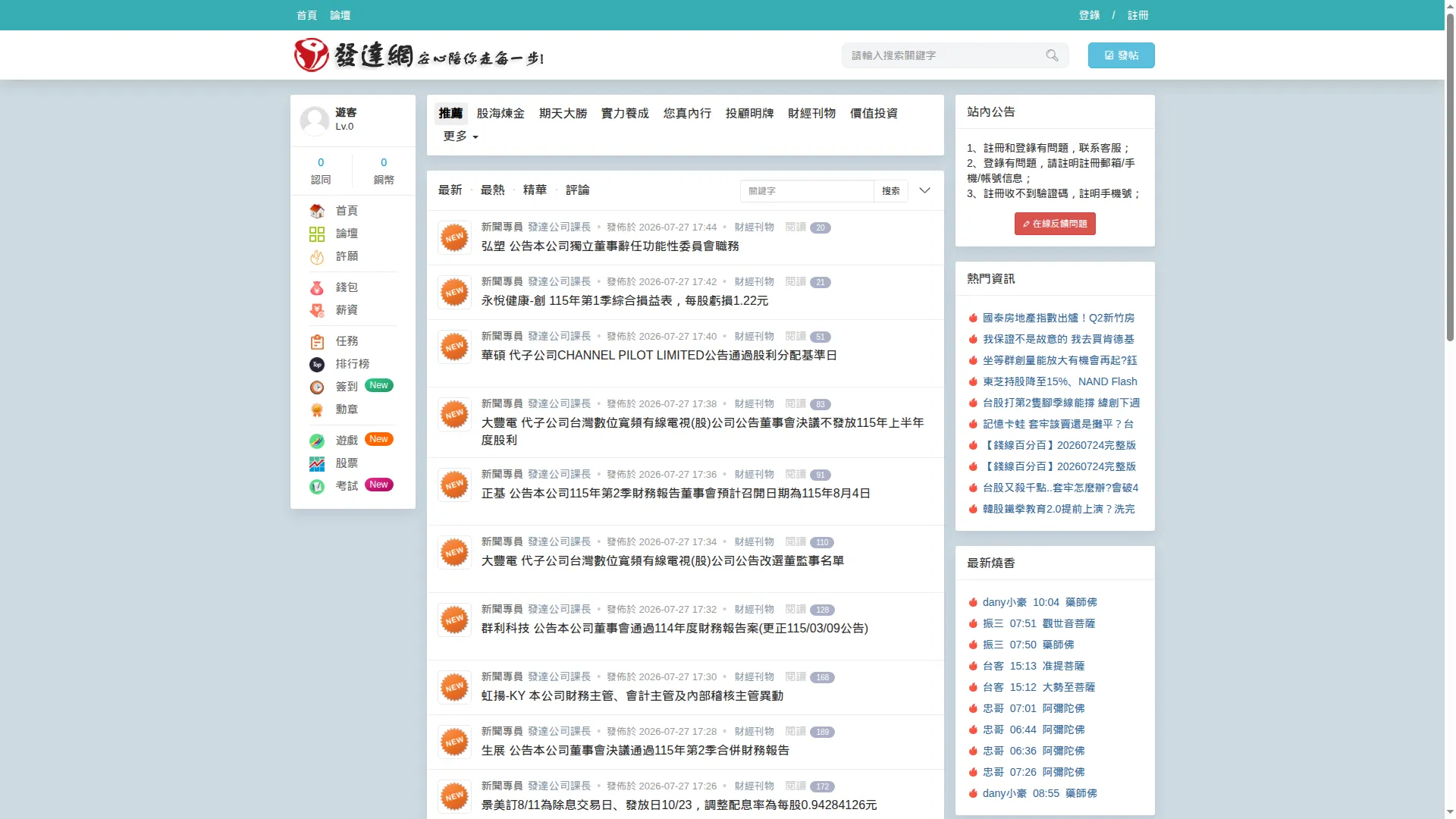Click NEW badge icon beside 生展 post
The image size is (1456, 819).
pos(454,742)
